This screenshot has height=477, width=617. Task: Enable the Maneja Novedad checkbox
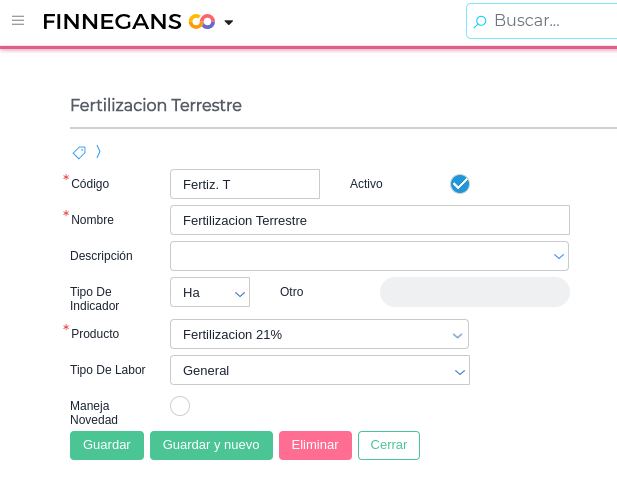click(x=180, y=406)
